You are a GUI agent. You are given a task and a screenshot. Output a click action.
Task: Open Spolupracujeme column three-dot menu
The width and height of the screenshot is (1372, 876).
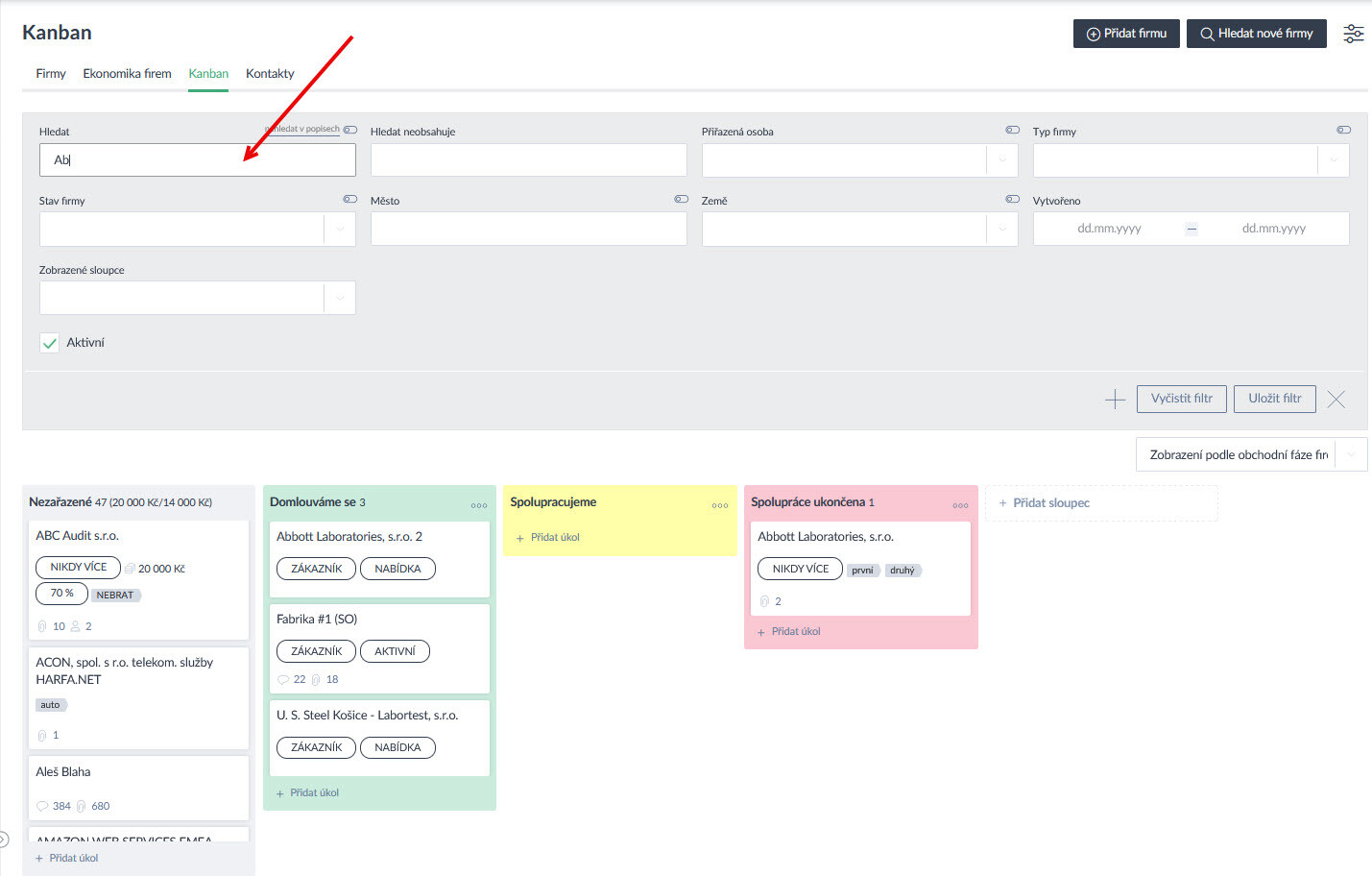(720, 505)
